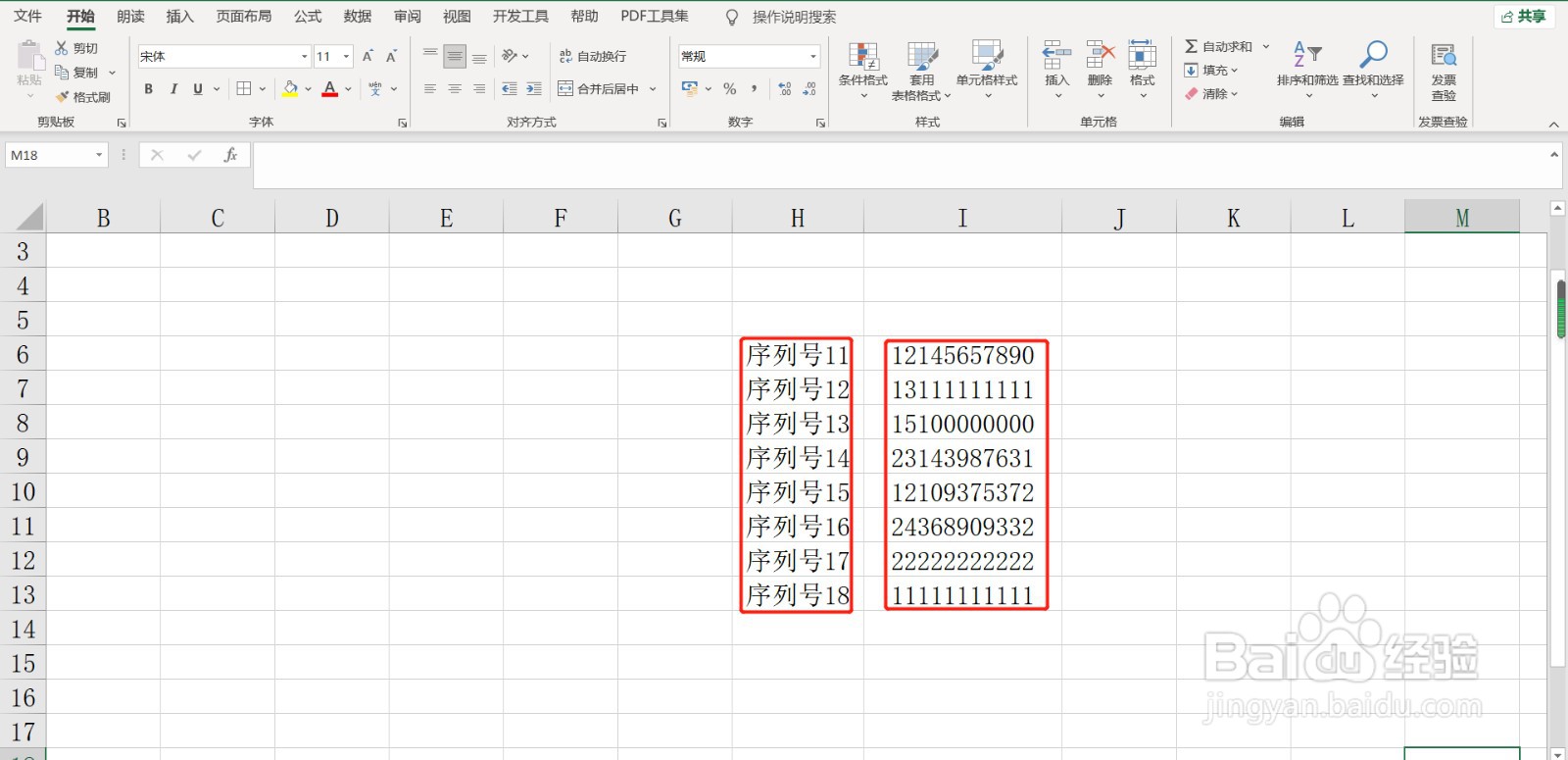The width and height of the screenshot is (1568, 760).
Task: Open Find & Select (查找和选择)
Action: coord(1373,70)
